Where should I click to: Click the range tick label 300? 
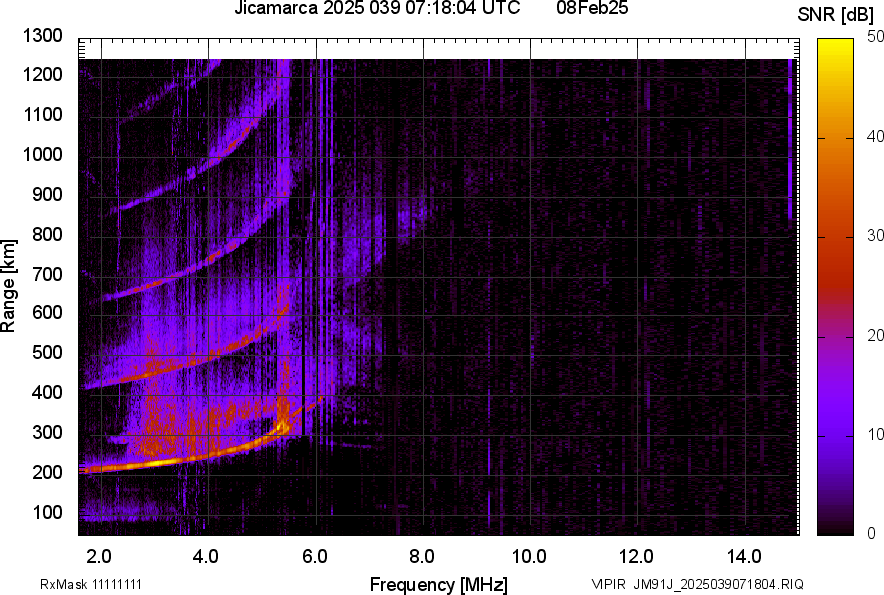pyautogui.click(x=47, y=432)
